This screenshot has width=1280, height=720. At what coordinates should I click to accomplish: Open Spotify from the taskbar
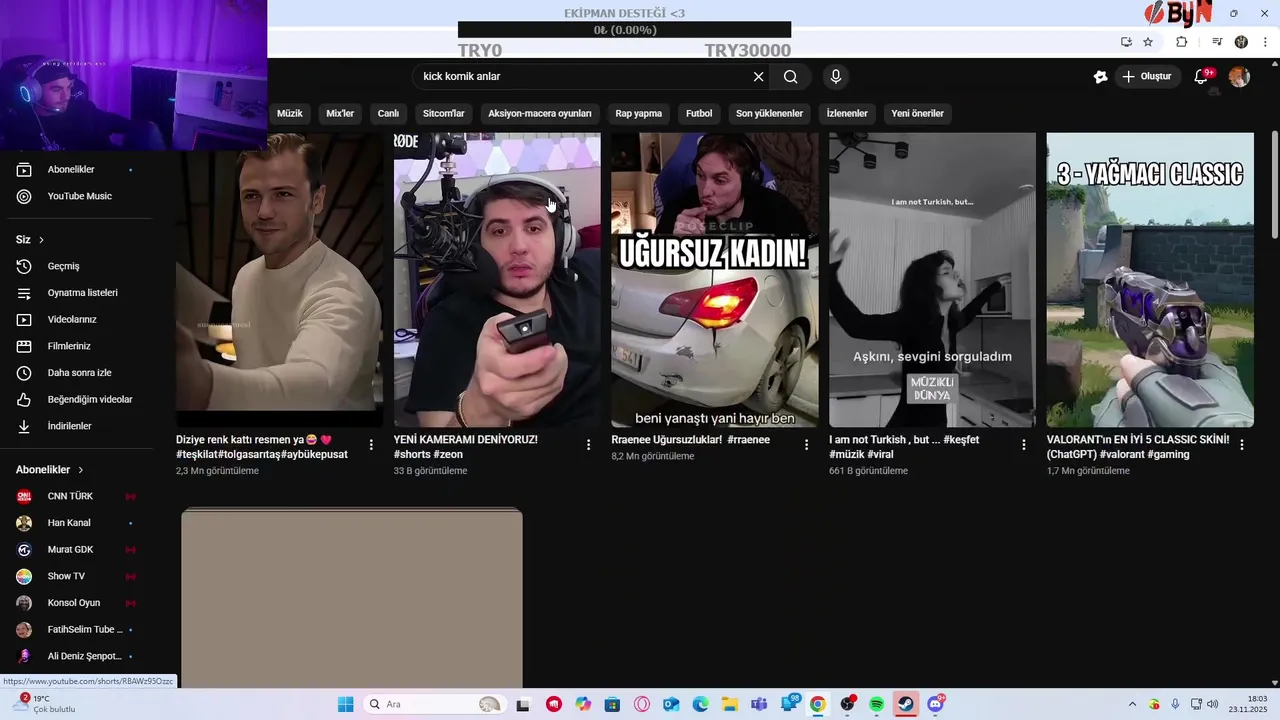click(x=876, y=704)
